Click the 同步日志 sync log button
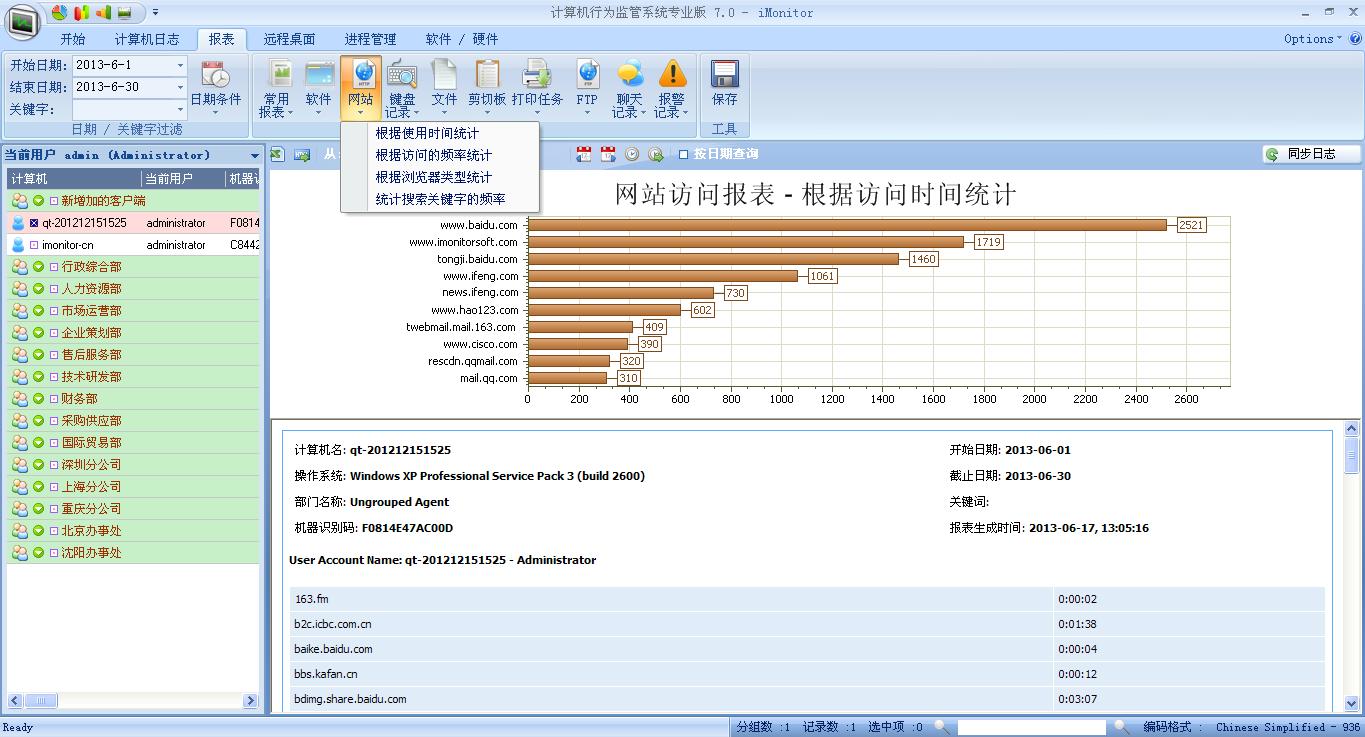 (x=1311, y=154)
